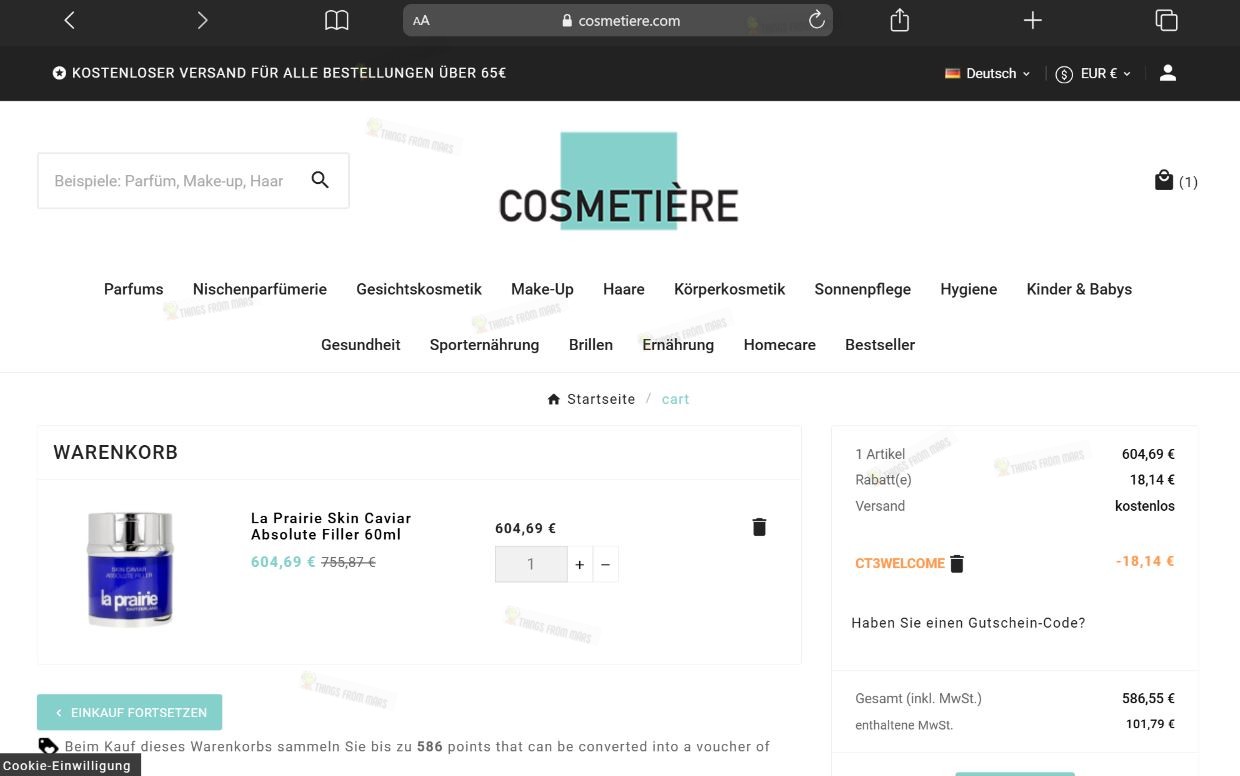Click the Startseite breadcrumb link
The image size is (1240, 776).
click(x=591, y=399)
